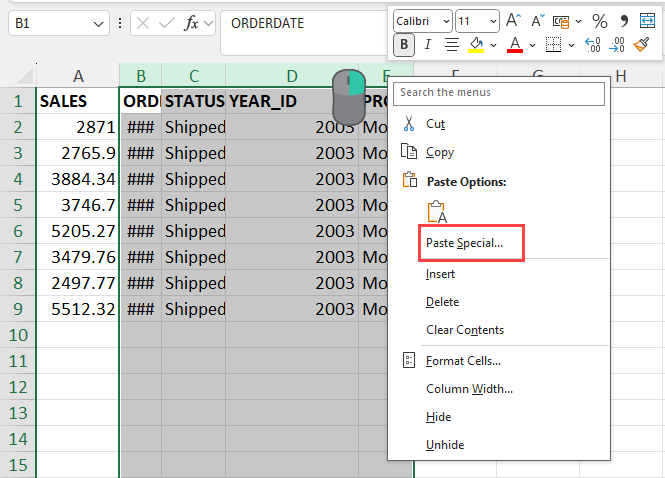Click the Decrease Font Size icon
Viewport: 665px width, 478px height.
(x=538, y=20)
